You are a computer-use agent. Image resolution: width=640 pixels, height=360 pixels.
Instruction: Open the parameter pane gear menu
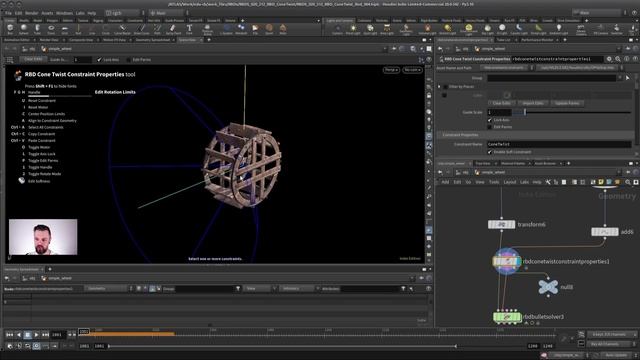(x=609, y=59)
